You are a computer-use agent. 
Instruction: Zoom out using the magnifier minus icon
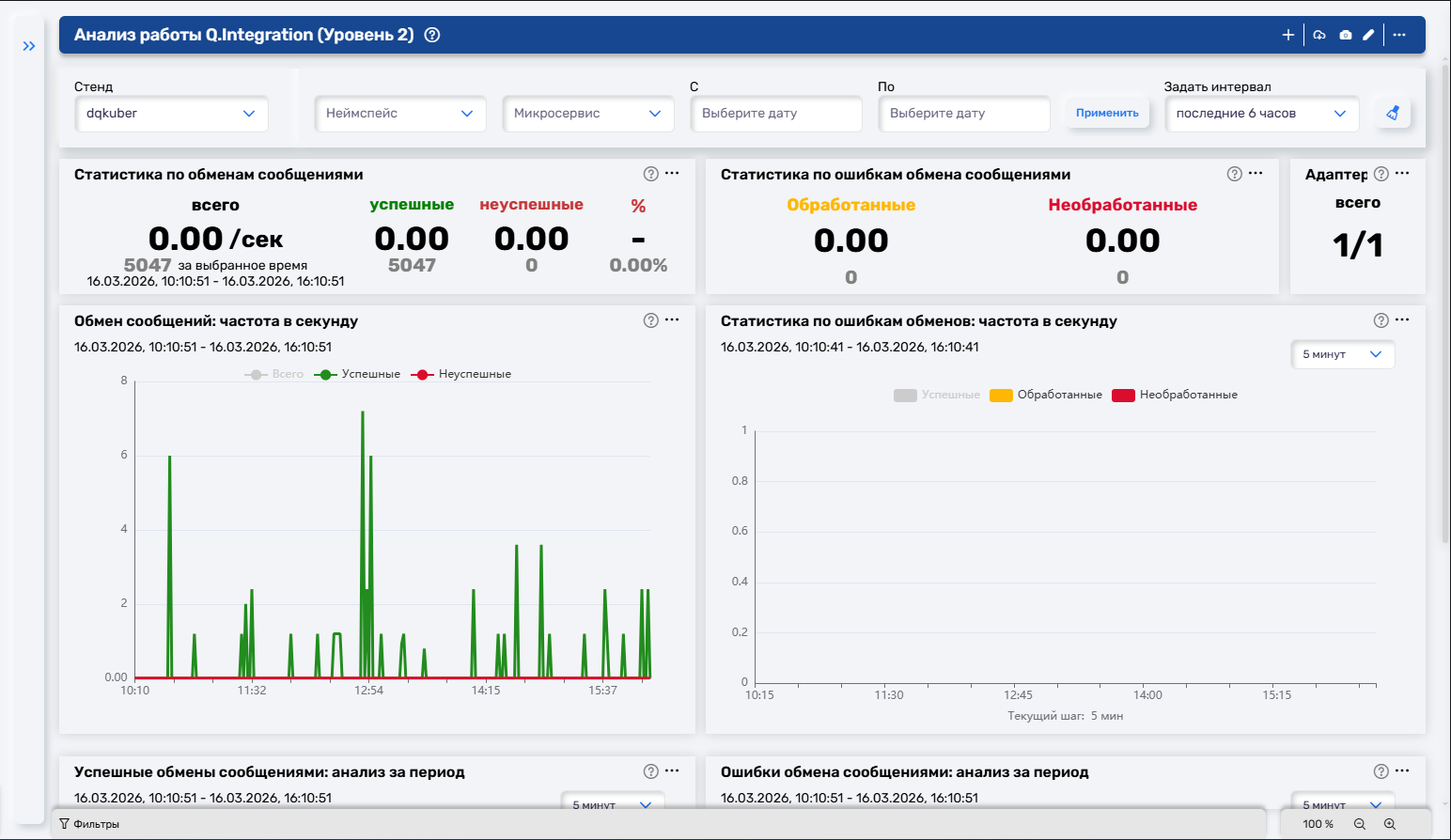point(1360,824)
